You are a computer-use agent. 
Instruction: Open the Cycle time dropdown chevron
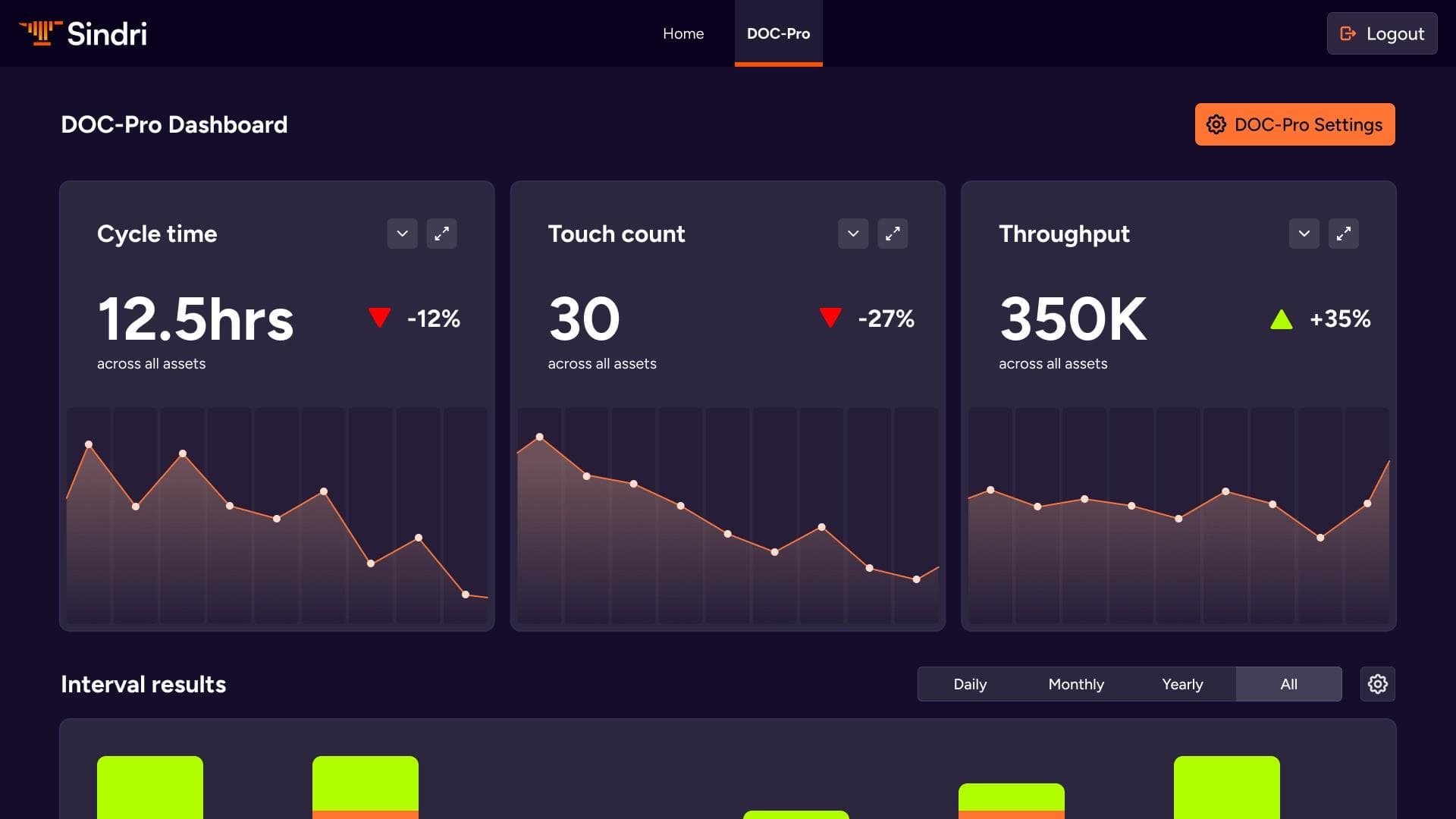coord(402,234)
